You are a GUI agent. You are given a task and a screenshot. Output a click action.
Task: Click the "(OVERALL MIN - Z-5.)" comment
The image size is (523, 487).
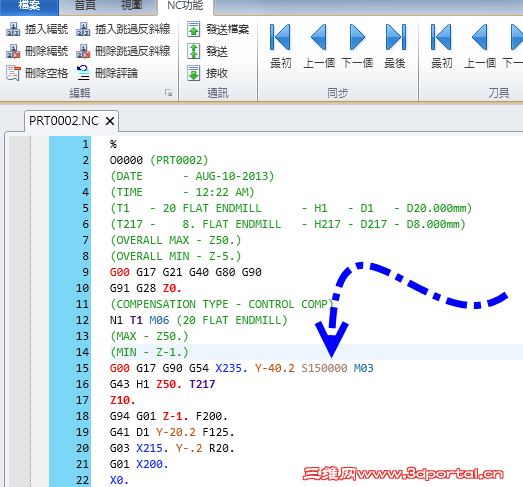coord(176,256)
